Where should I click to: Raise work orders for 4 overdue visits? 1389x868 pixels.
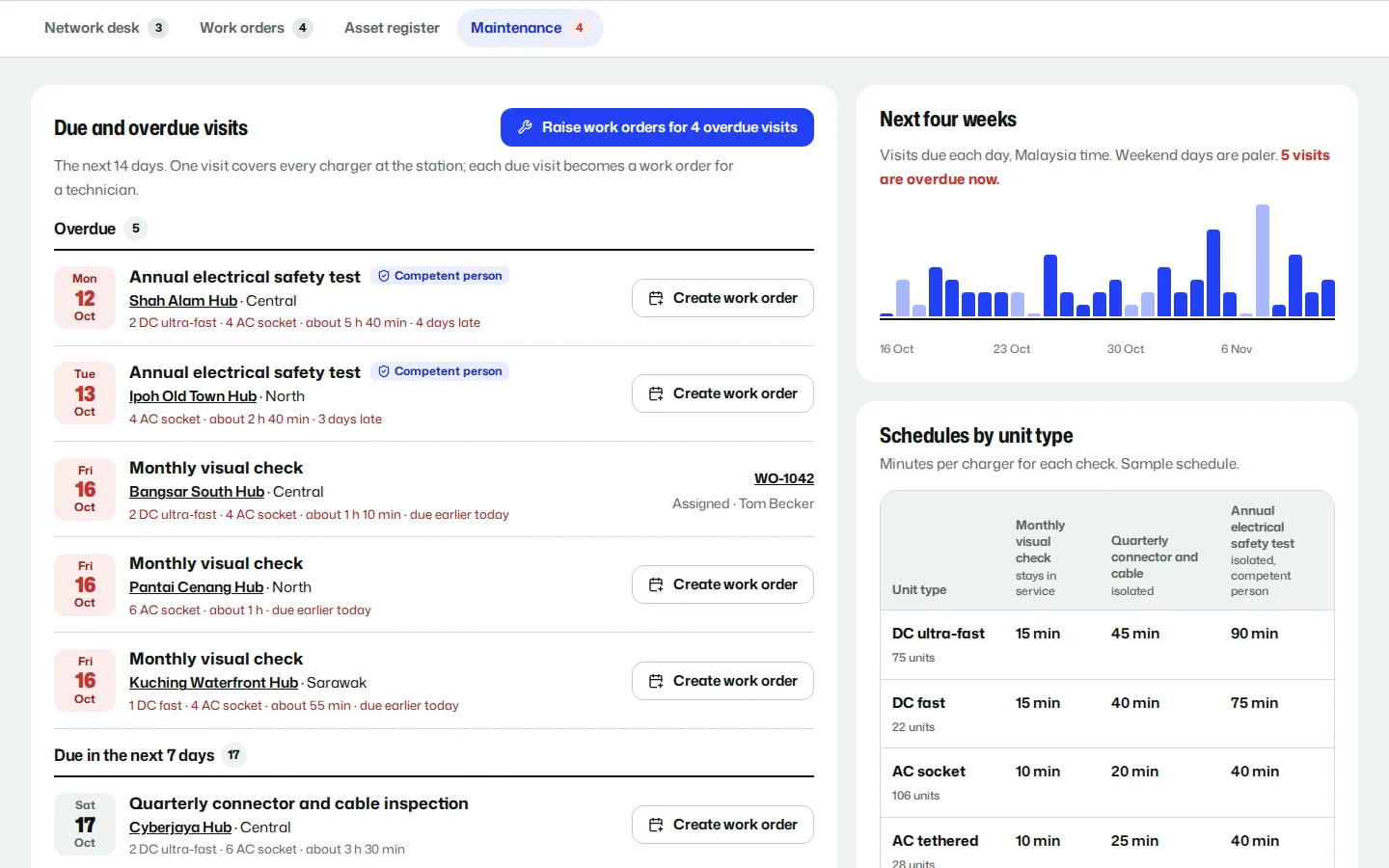[657, 127]
